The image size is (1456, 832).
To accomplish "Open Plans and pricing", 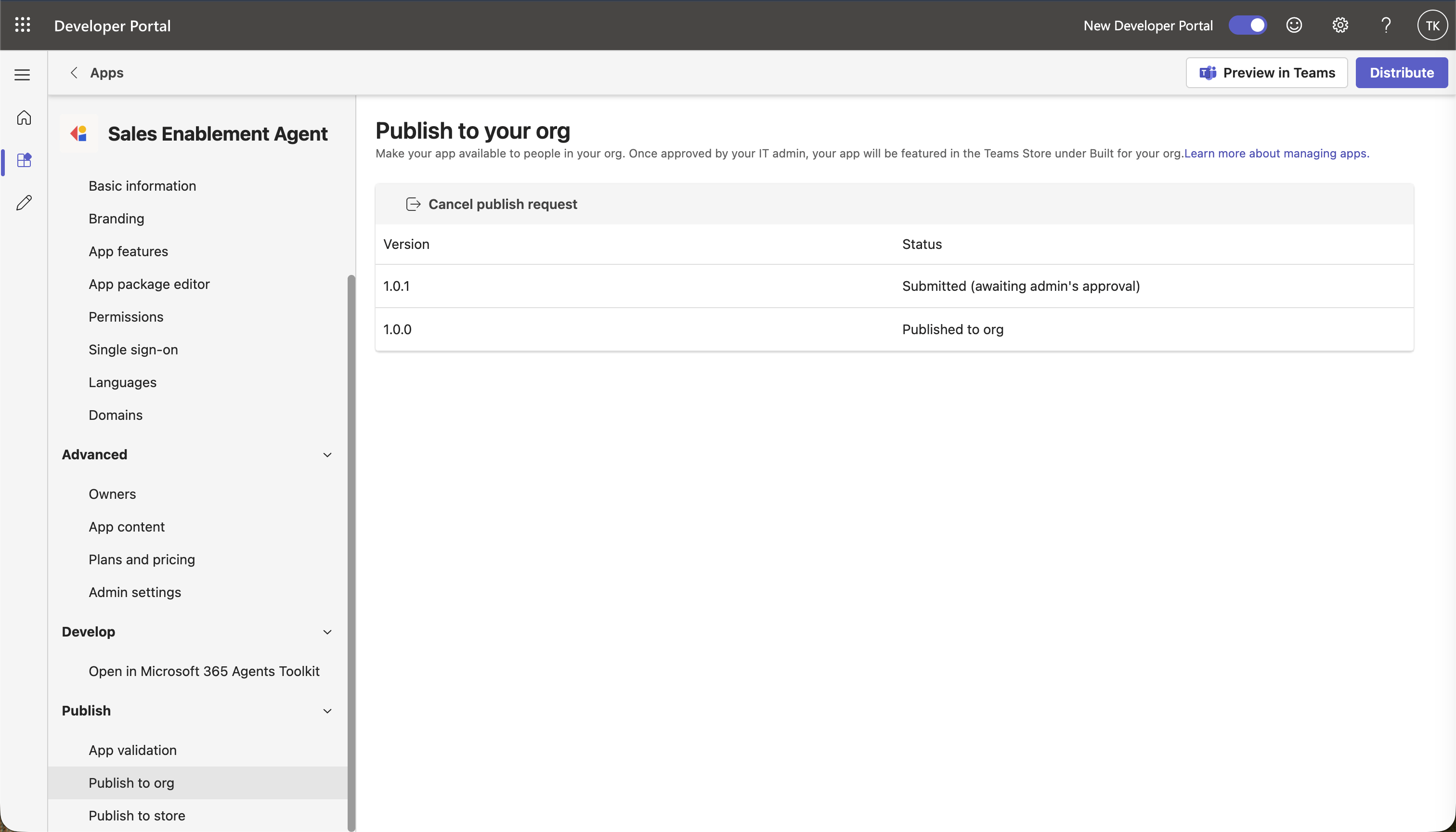I will point(142,560).
